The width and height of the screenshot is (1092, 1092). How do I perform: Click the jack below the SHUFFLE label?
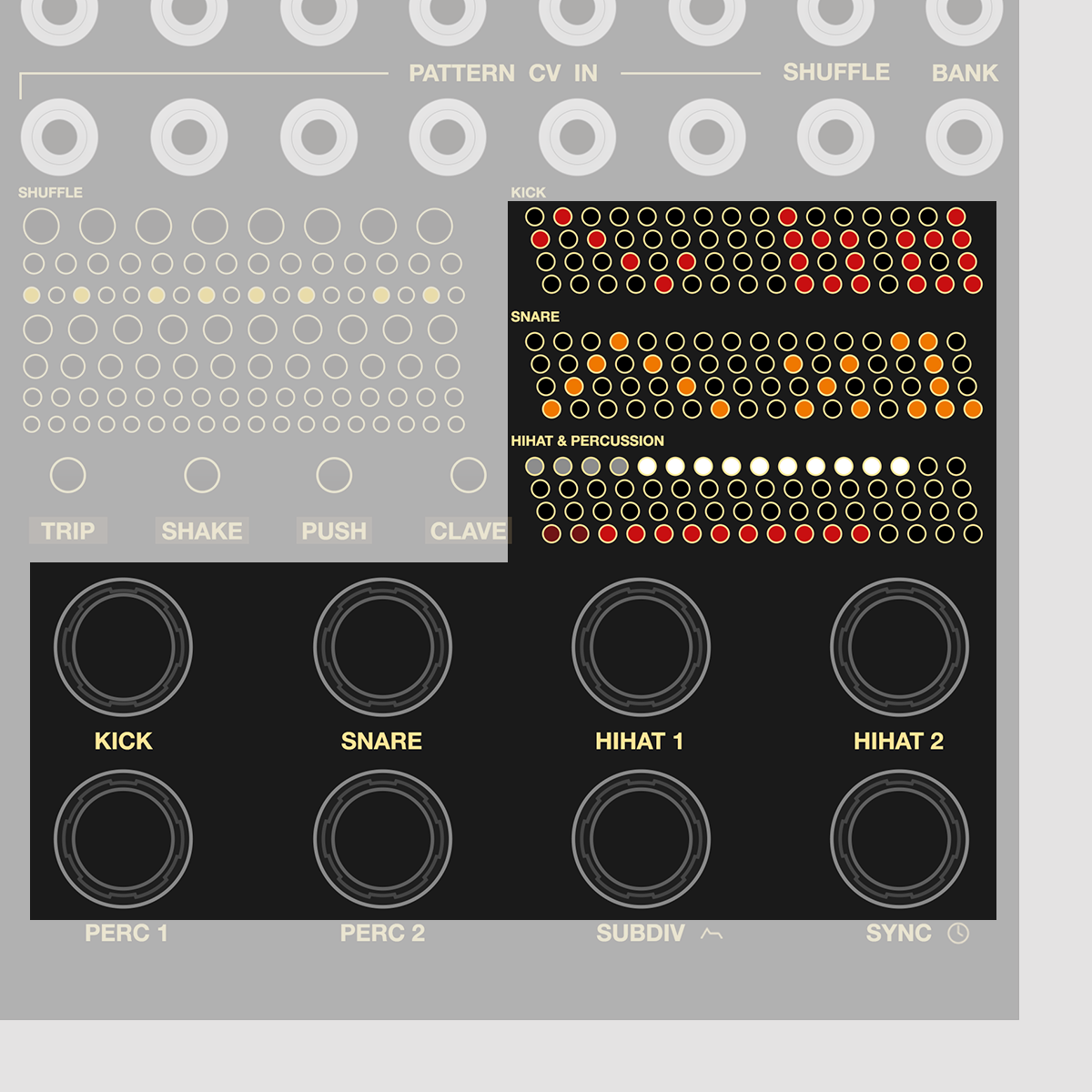click(835, 137)
